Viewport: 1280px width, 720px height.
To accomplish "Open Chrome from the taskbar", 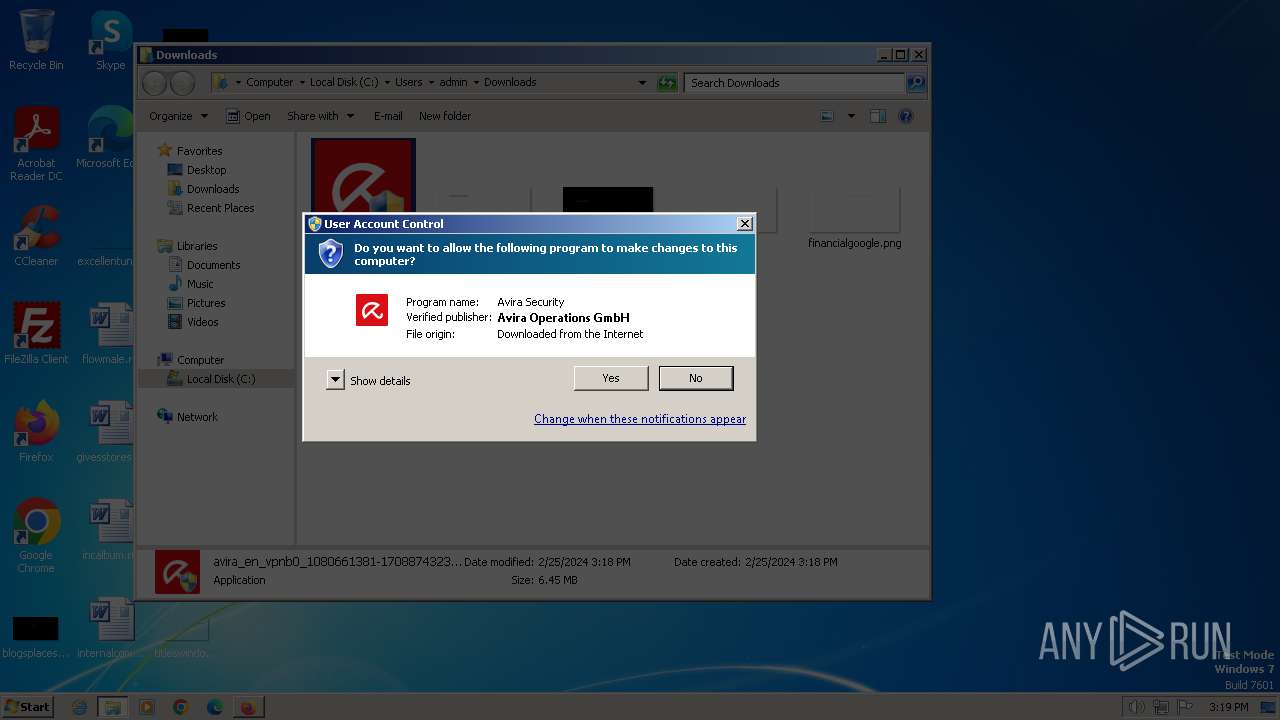I will pyautogui.click(x=181, y=707).
